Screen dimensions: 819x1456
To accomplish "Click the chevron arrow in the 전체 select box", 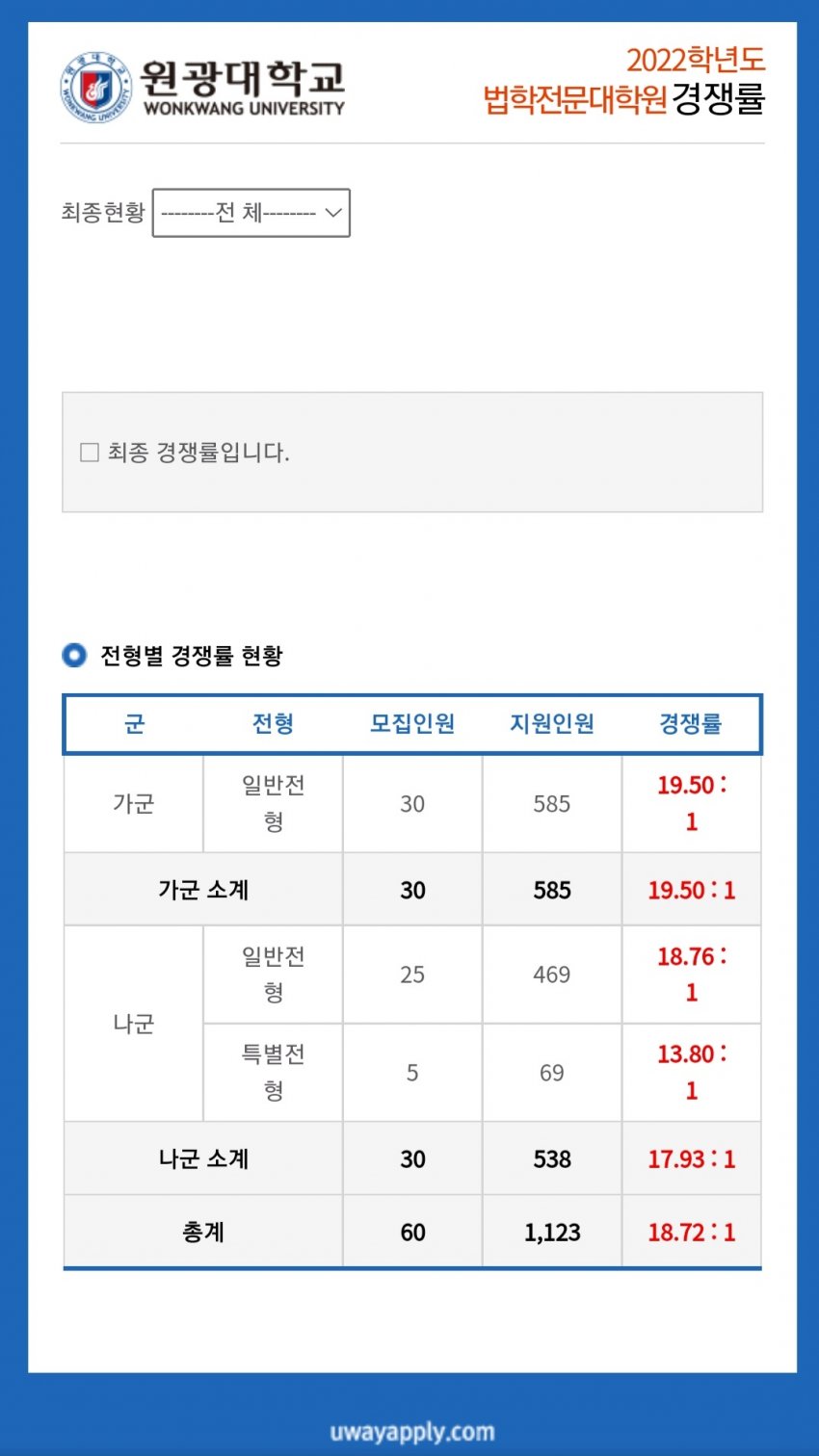I will click(x=333, y=213).
